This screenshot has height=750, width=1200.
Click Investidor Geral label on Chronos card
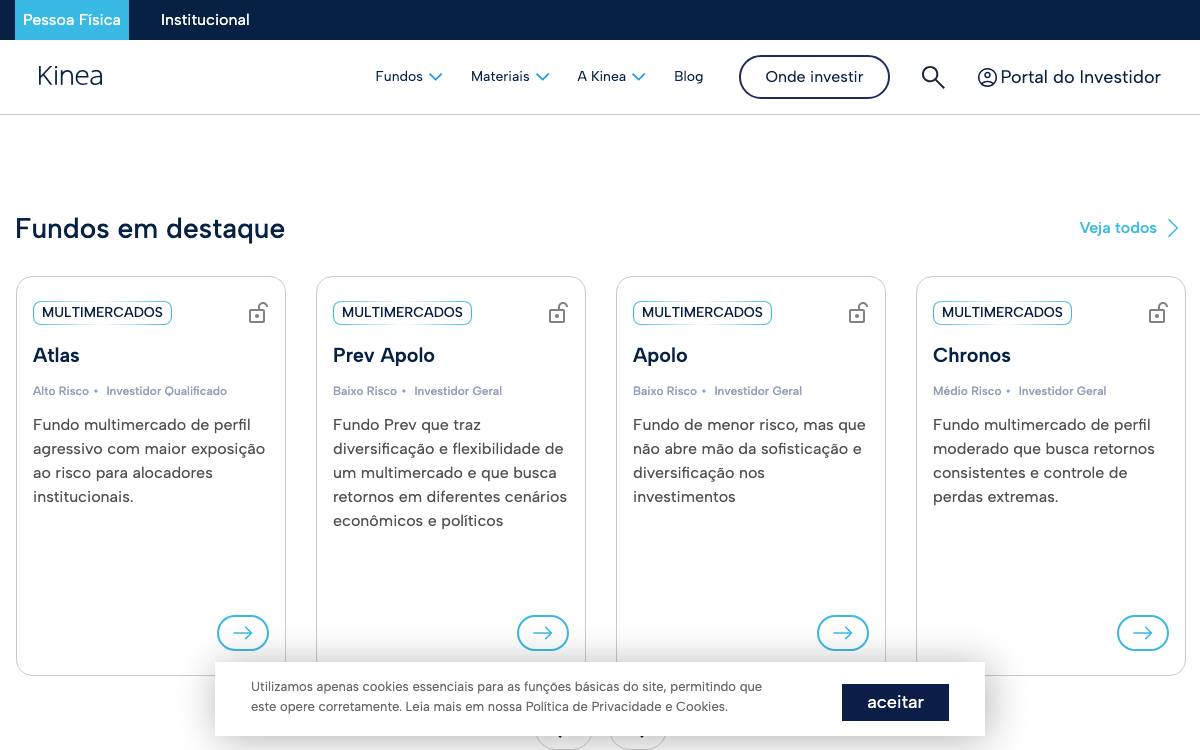pos(1062,391)
